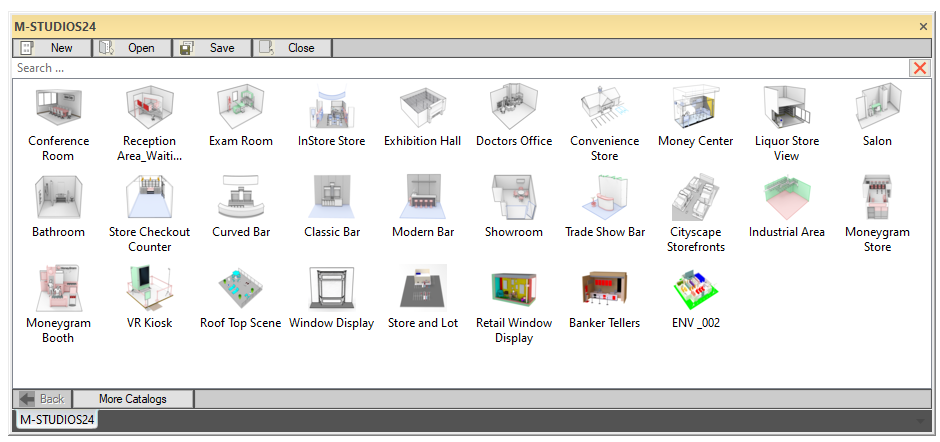Image resolution: width=940 pixels, height=442 pixels.
Task: Expand the tab list dropdown arrow
Action: (x=920, y=421)
